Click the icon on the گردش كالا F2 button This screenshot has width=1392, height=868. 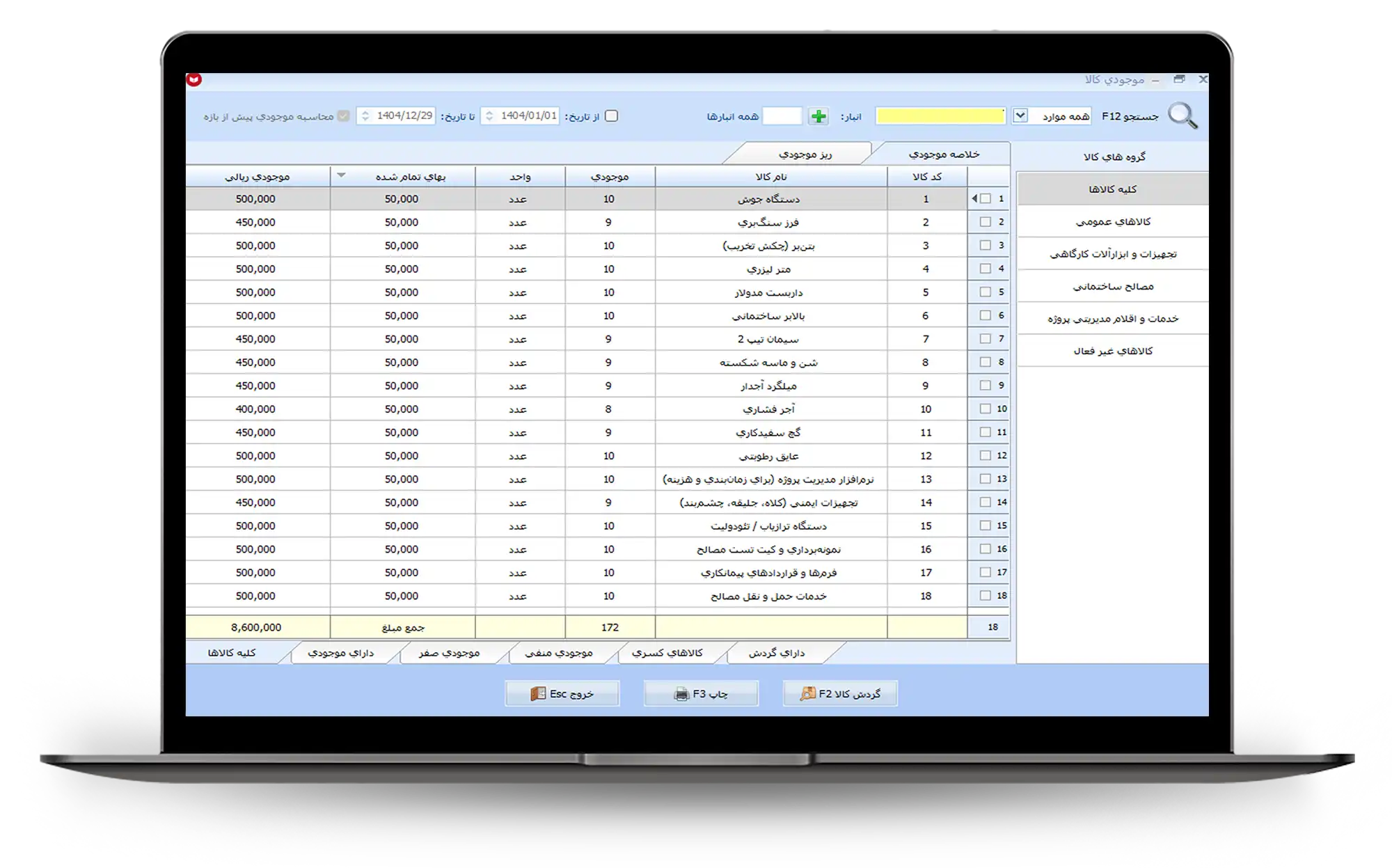tap(807, 694)
